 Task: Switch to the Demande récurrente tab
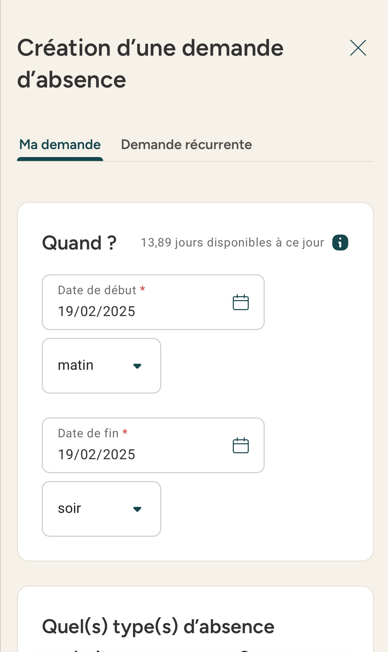(186, 145)
